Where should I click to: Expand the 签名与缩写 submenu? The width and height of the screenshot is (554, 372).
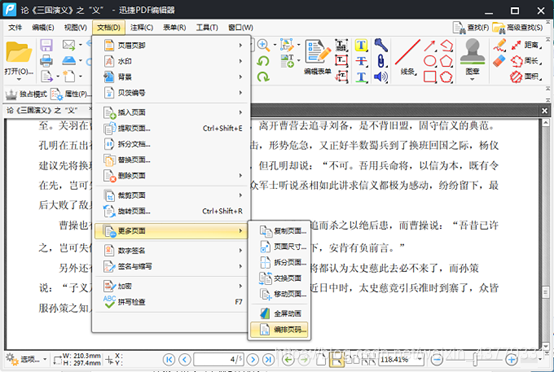(171, 266)
